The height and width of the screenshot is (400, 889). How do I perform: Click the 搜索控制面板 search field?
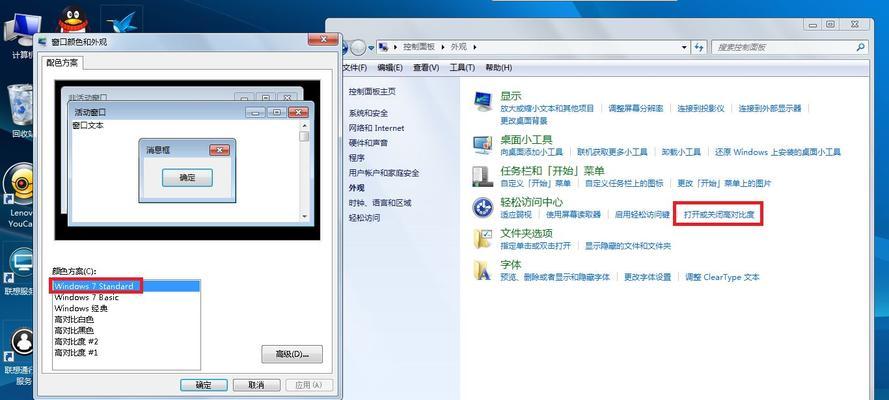coord(789,48)
